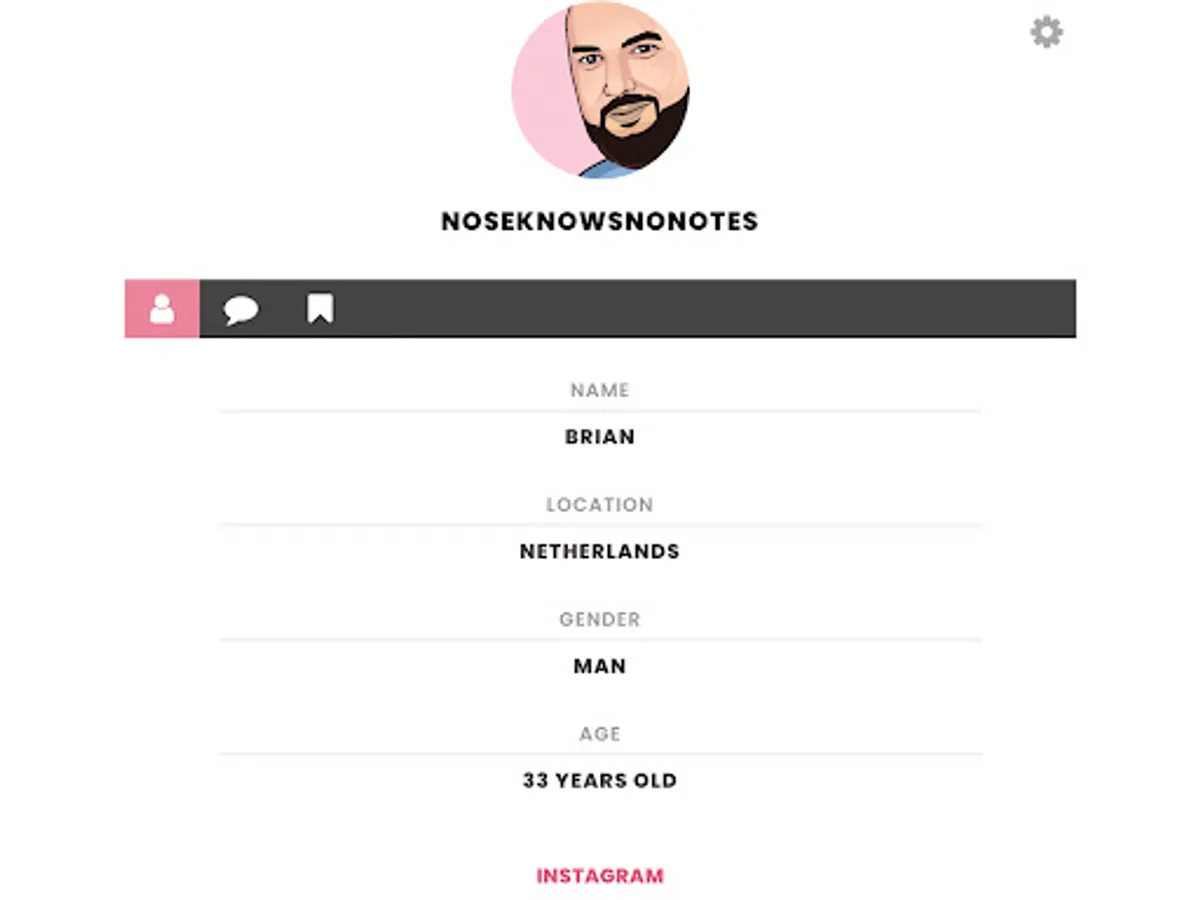The height and width of the screenshot is (900, 1200).
Task: Click the divider line under GENDER
Action: [x=600, y=640]
